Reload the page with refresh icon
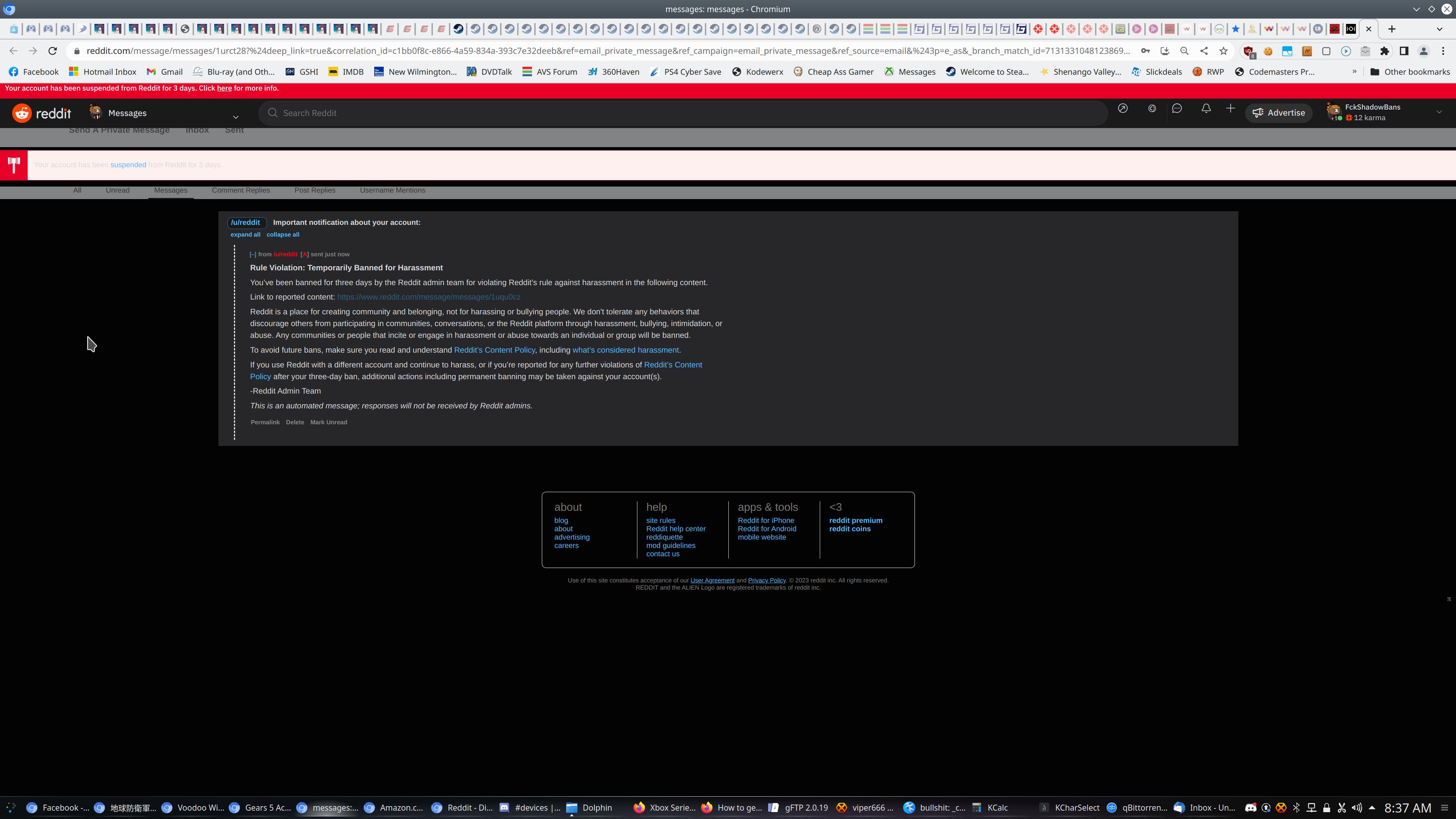 (53, 51)
